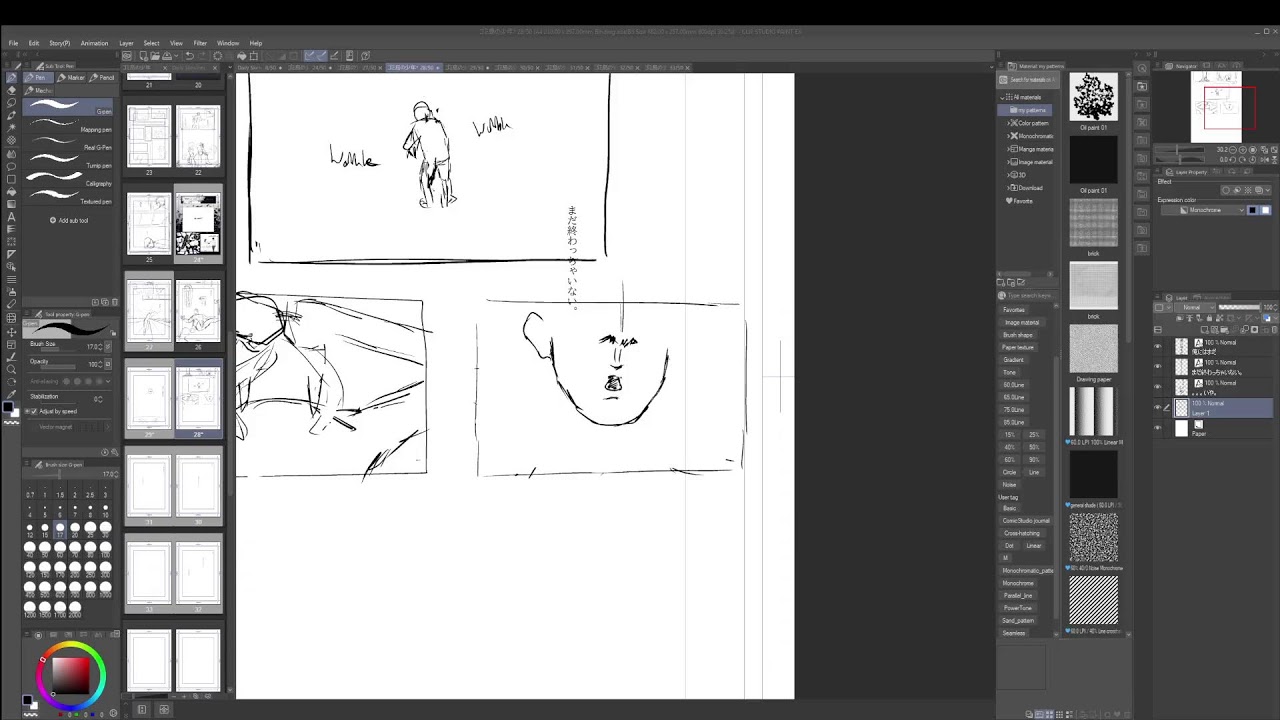Screen dimensions: 1280x720
Task: Select the Lasso selection tool
Action: click(x=12, y=102)
